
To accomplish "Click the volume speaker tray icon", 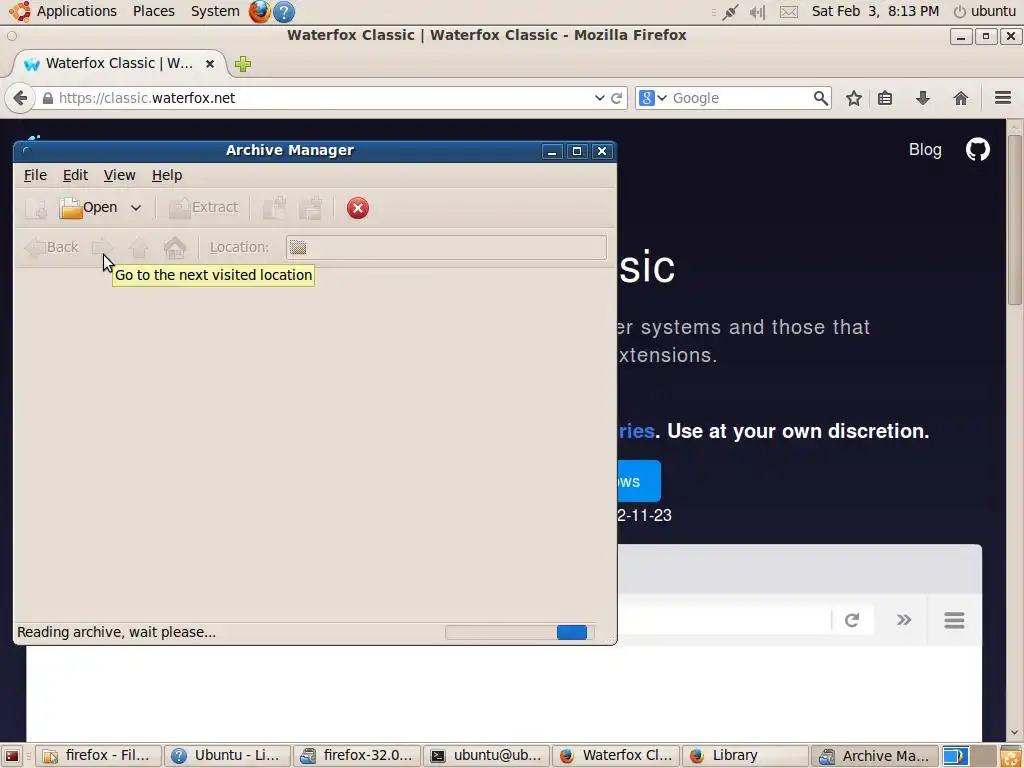I will [x=757, y=12].
